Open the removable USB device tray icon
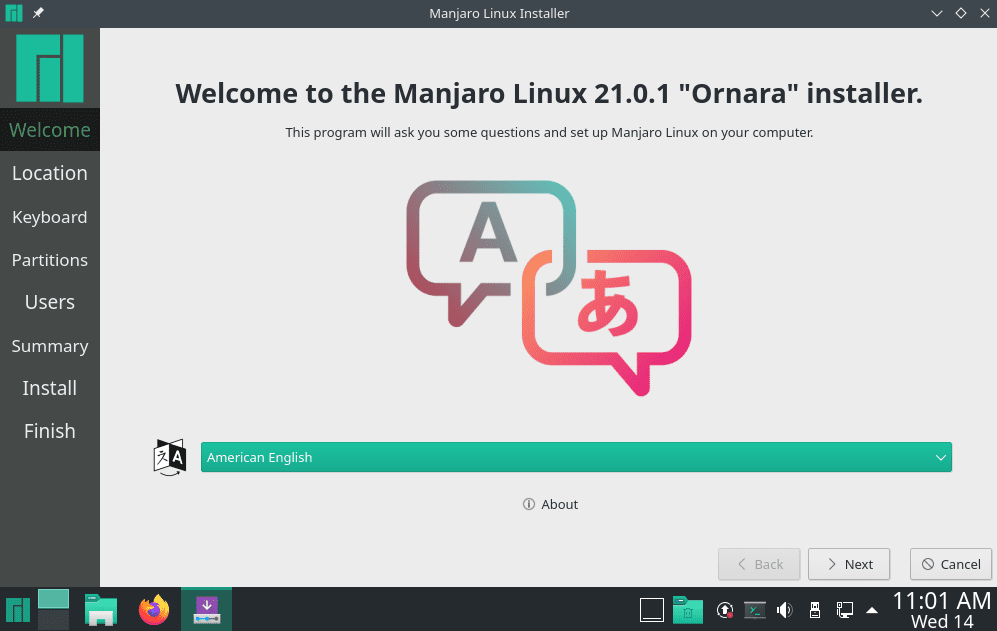Viewport: 997px width, 631px height. (x=815, y=609)
